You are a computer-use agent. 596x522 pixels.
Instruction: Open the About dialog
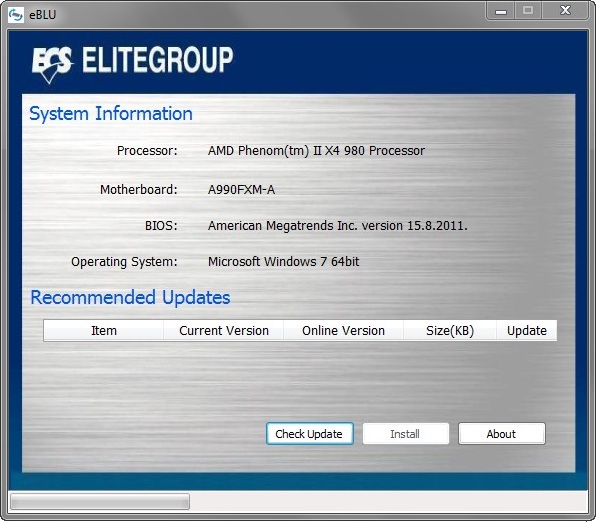(502, 433)
